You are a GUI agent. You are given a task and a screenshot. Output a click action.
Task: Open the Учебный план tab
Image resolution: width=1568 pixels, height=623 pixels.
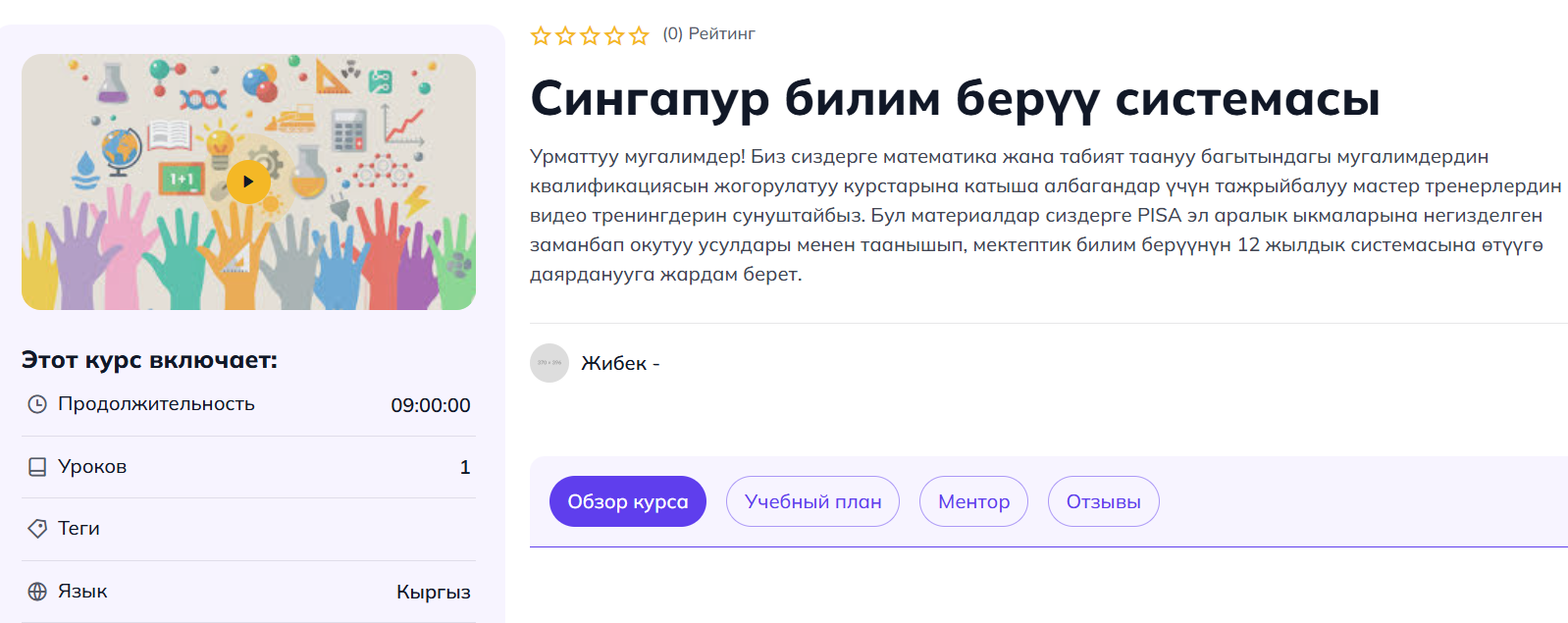tap(812, 501)
